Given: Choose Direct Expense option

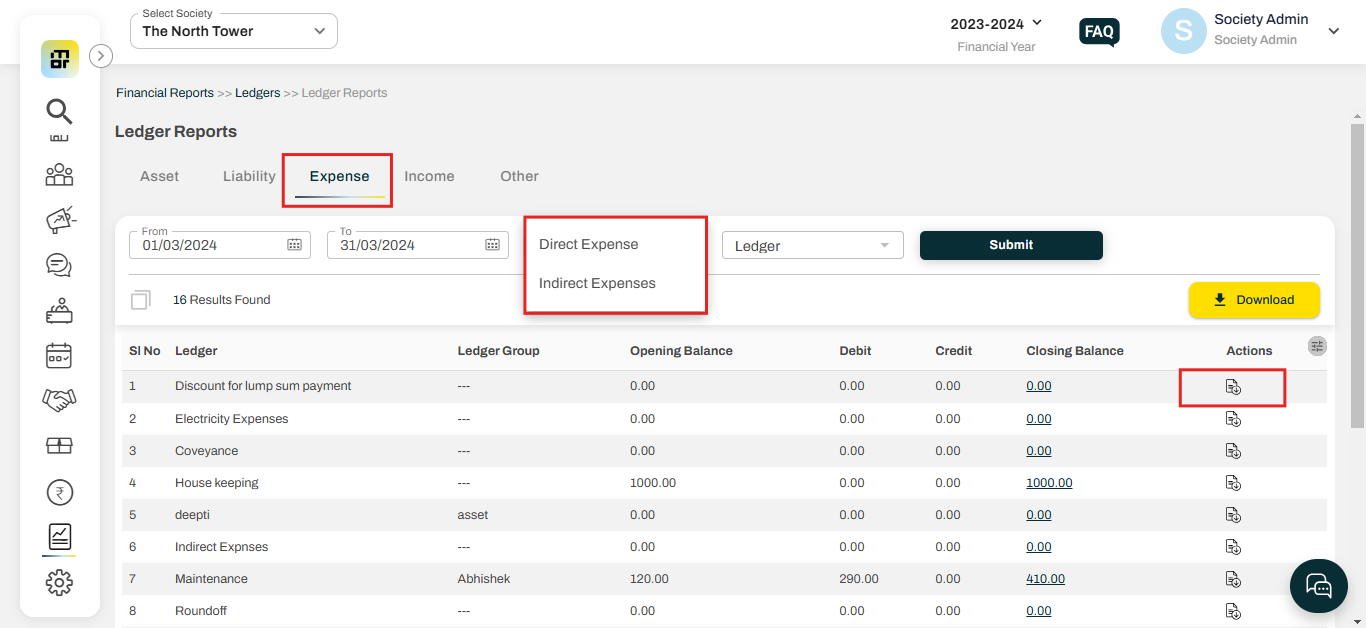Looking at the screenshot, I should click(588, 244).
